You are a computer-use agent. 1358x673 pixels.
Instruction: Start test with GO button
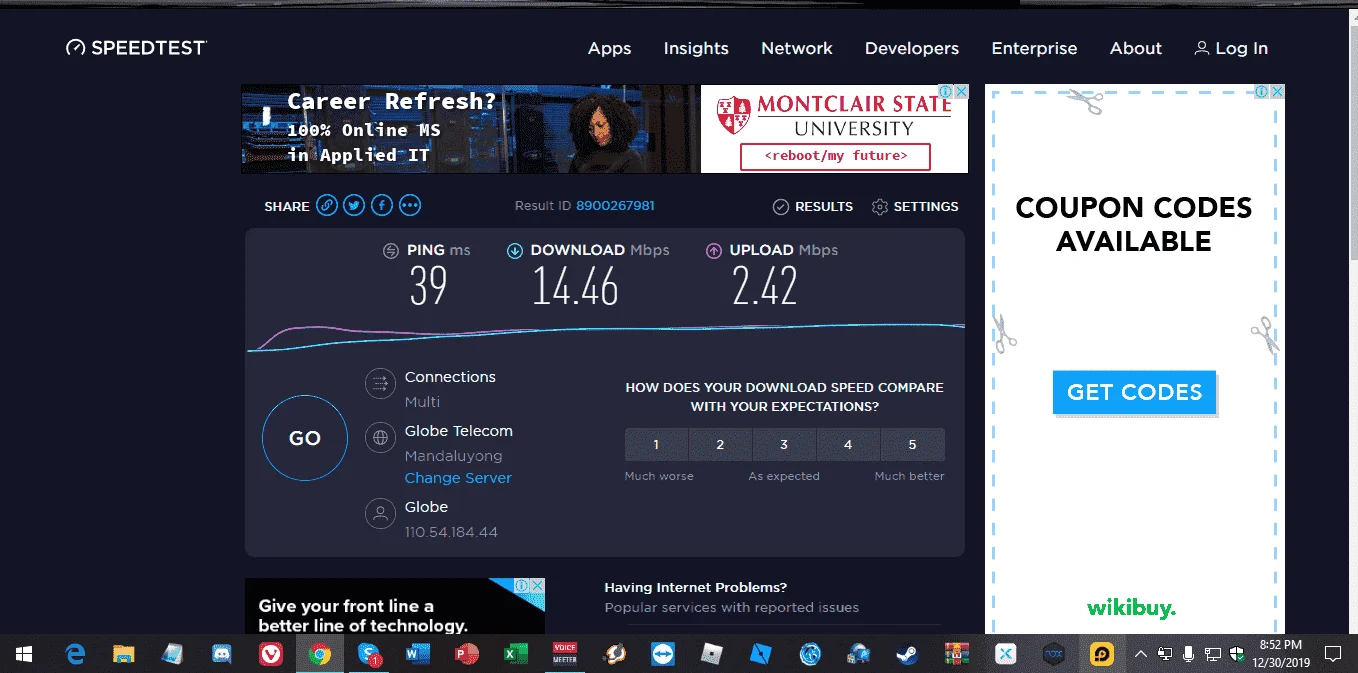[305, 438]
